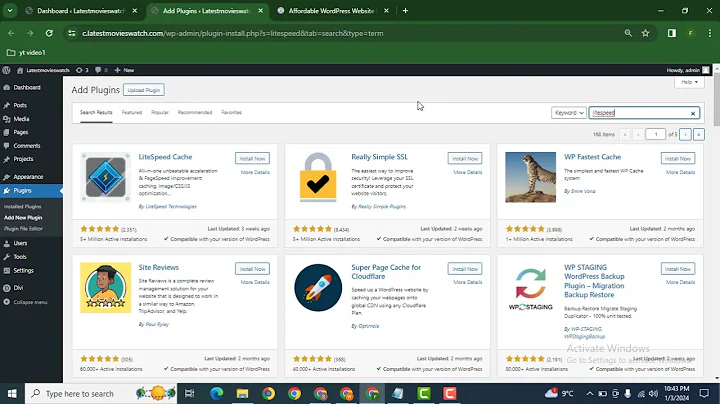The image size is (720, 404).
Task: Switch to Affordable WordPress Website tab
Action: tap(334, 11)
